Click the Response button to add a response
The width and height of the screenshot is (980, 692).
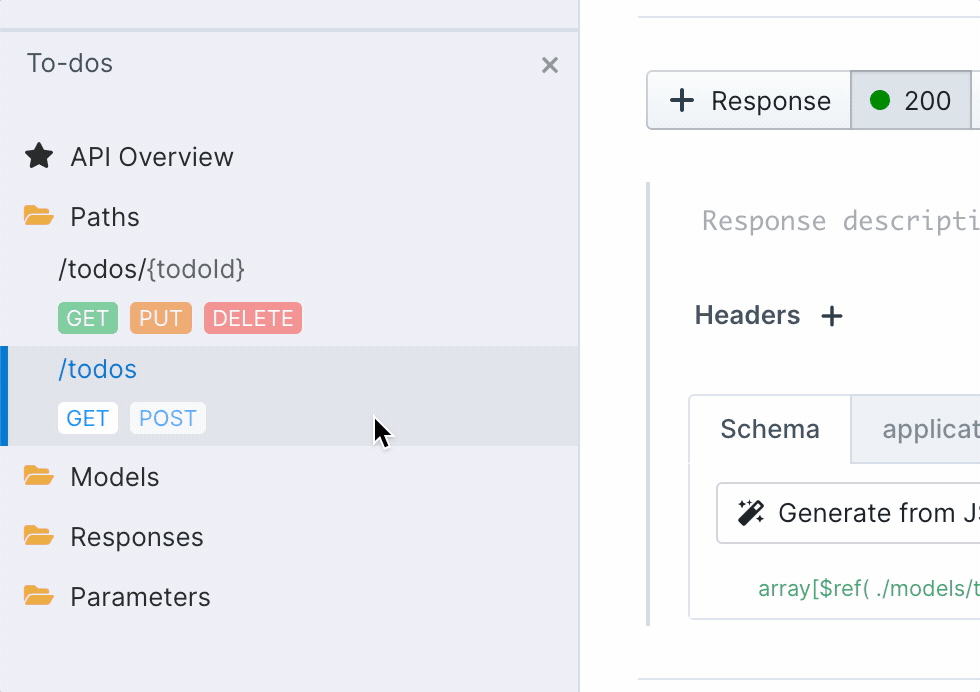point(747,100)
